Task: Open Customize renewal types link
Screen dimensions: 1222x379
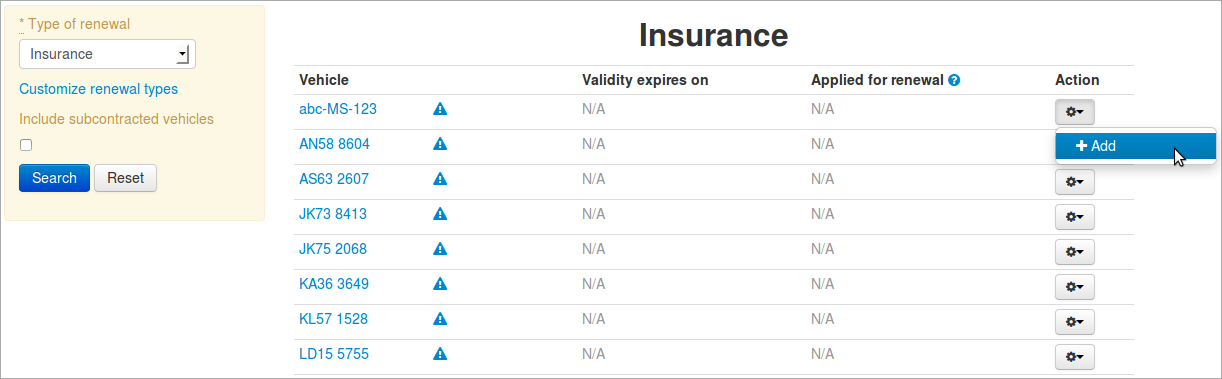Action: [x=98, y=89]
